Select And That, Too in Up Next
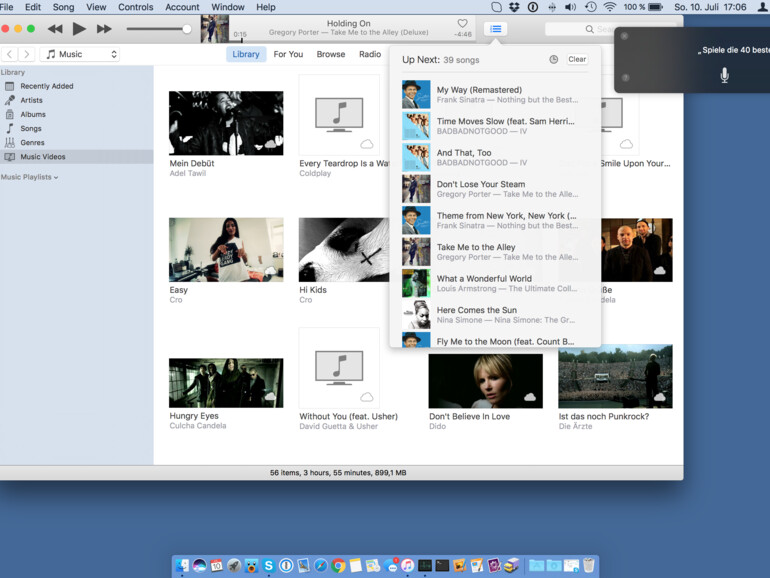The width and height of the screenshot is (770, 578). pyautogui.click(x=495, y=157)
